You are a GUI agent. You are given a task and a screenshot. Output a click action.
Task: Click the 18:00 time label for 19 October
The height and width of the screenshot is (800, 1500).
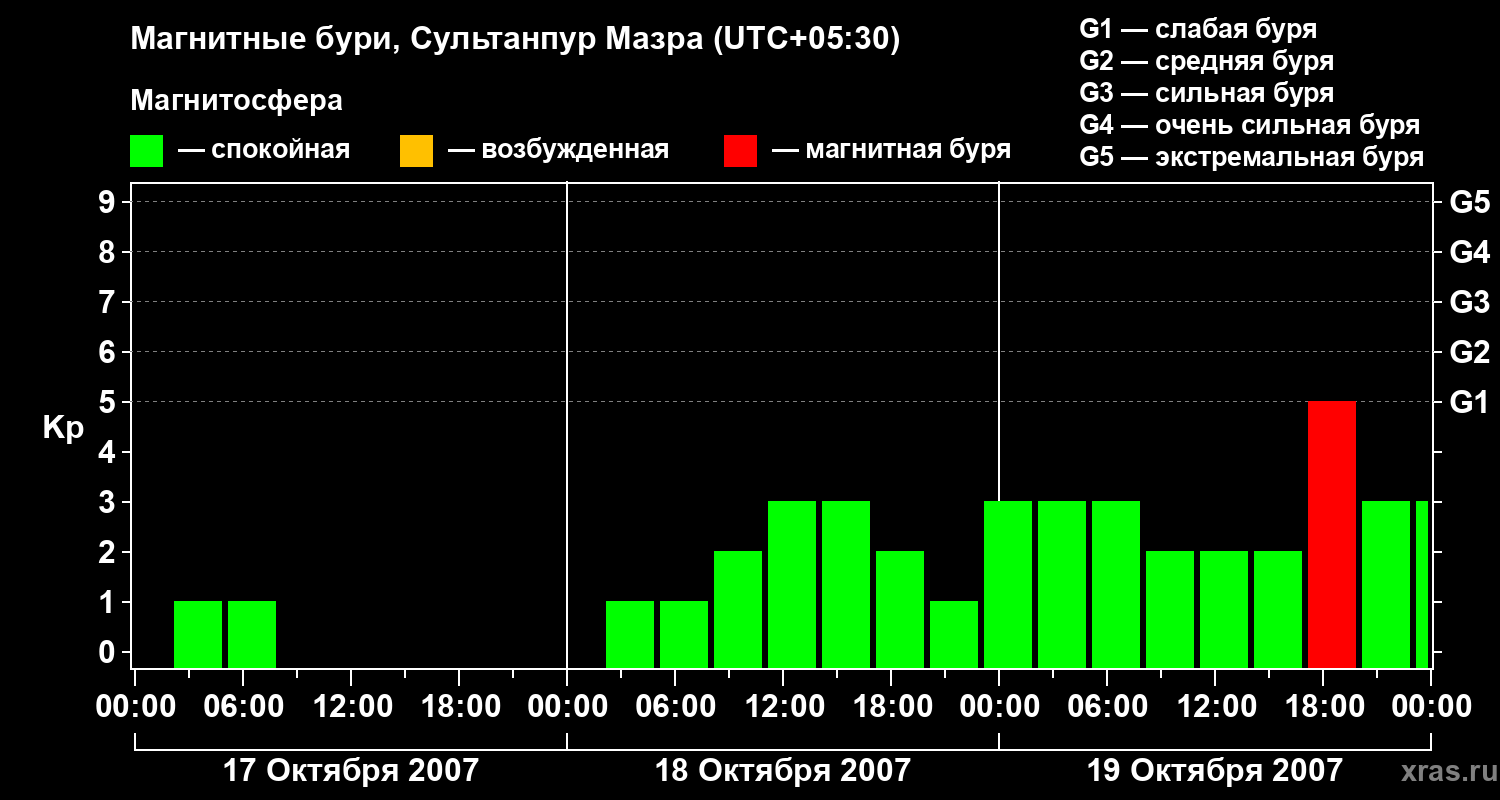coord(1323,707)
